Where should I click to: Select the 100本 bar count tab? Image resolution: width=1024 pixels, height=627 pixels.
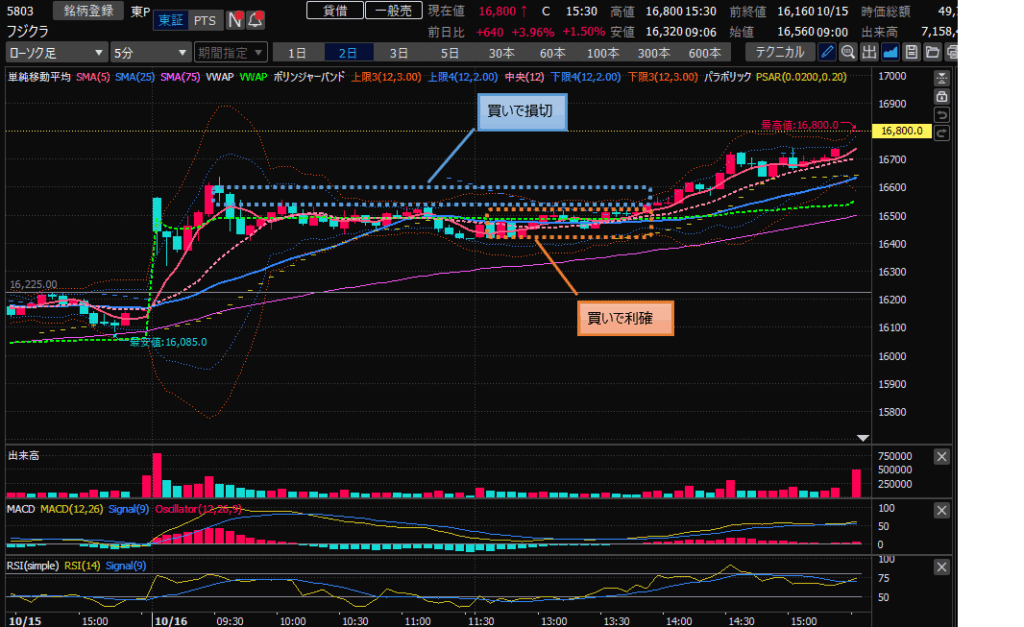(x=603, y=52)
